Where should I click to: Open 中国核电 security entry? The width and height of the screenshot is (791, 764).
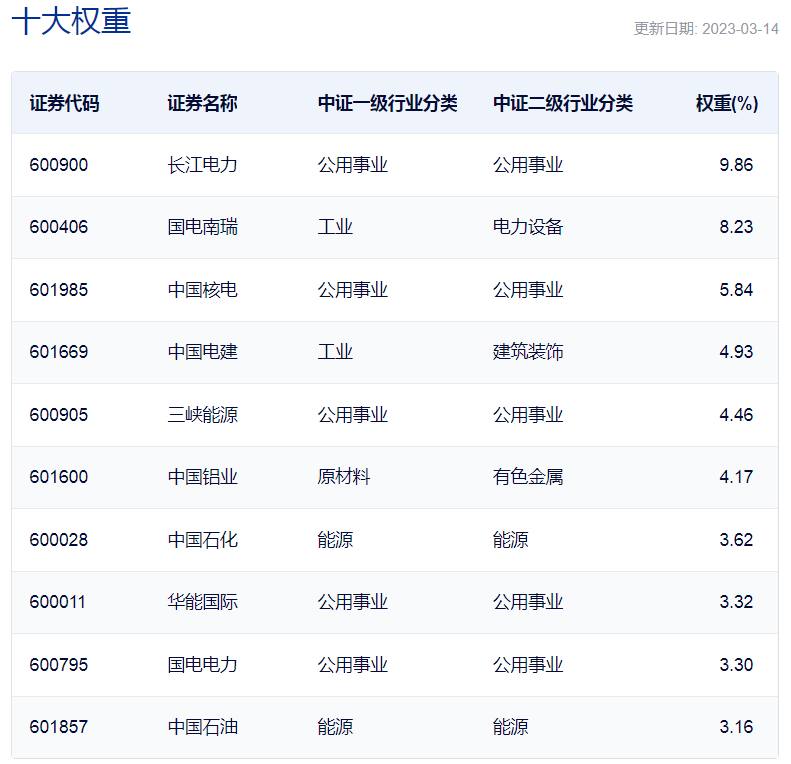202,290
